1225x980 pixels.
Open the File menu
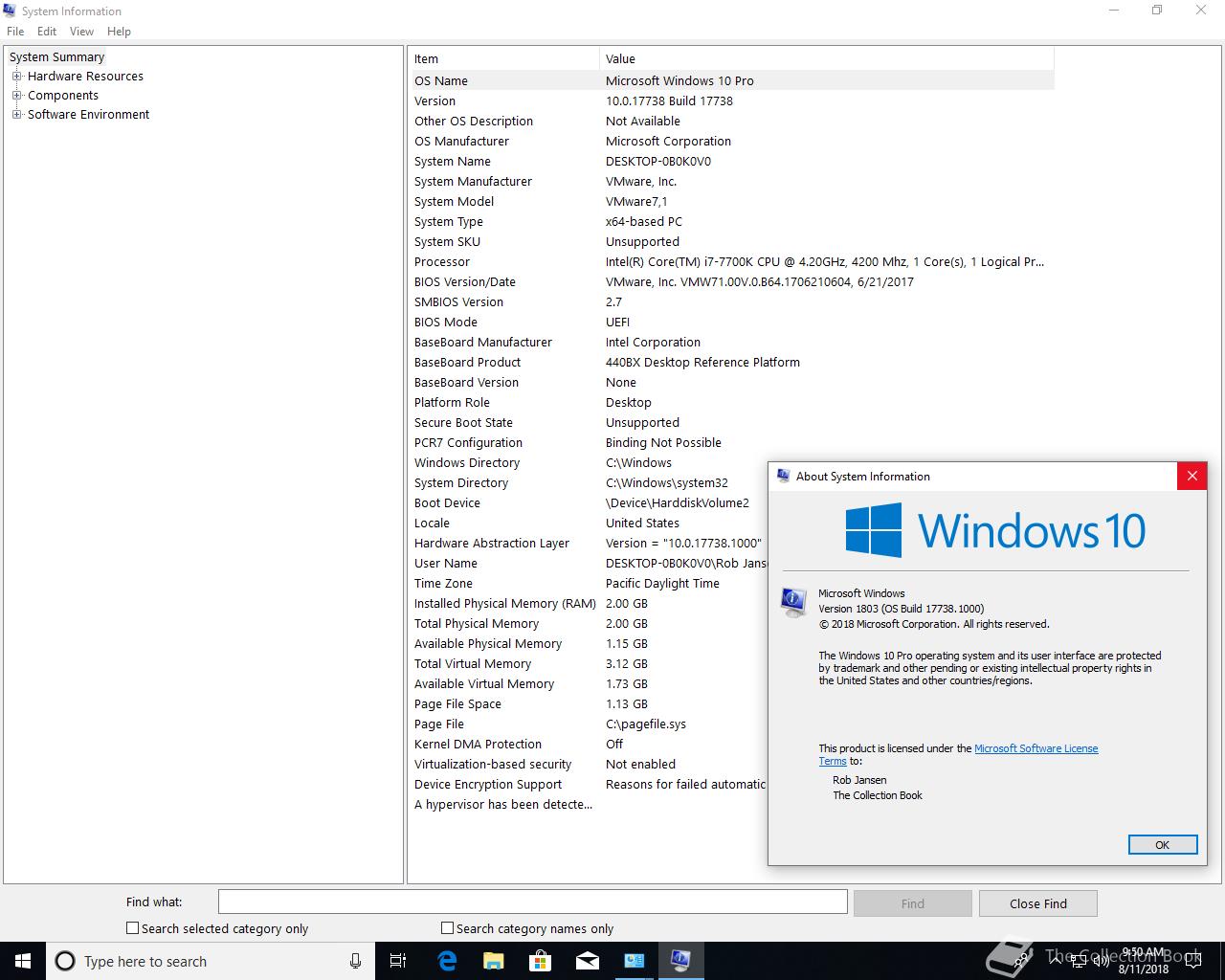[x=15, y=31]
